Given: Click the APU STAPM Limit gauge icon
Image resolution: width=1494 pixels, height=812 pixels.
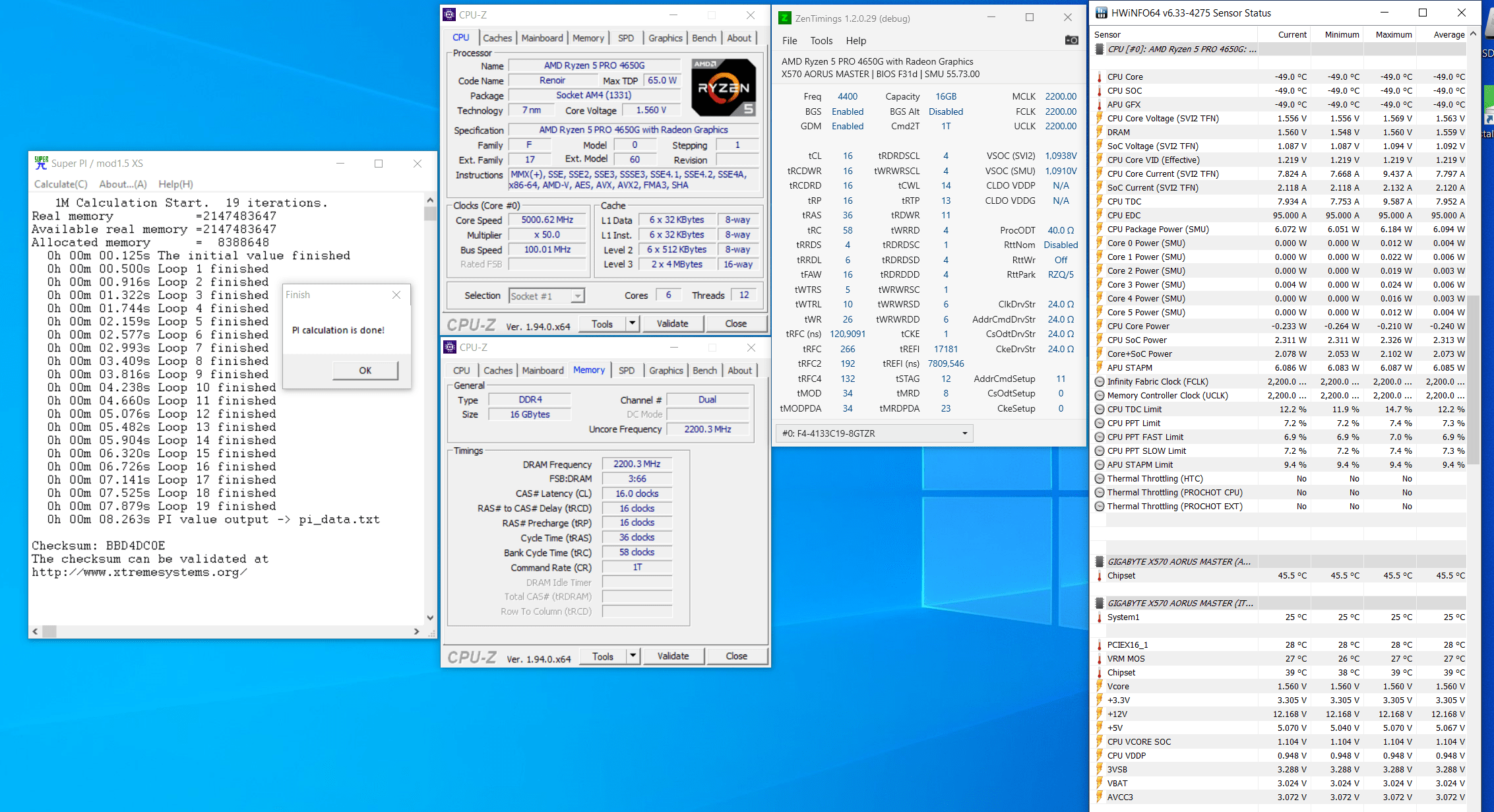Looking at the screenshot, I should pos(1100,465).
